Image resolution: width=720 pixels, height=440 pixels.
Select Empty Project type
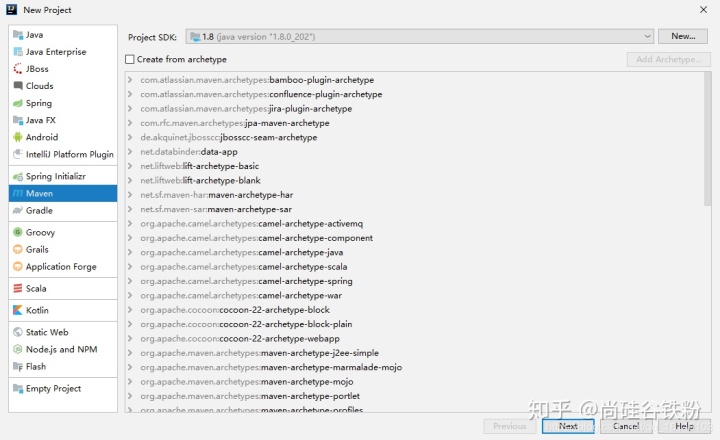click(x=63, y=389)
